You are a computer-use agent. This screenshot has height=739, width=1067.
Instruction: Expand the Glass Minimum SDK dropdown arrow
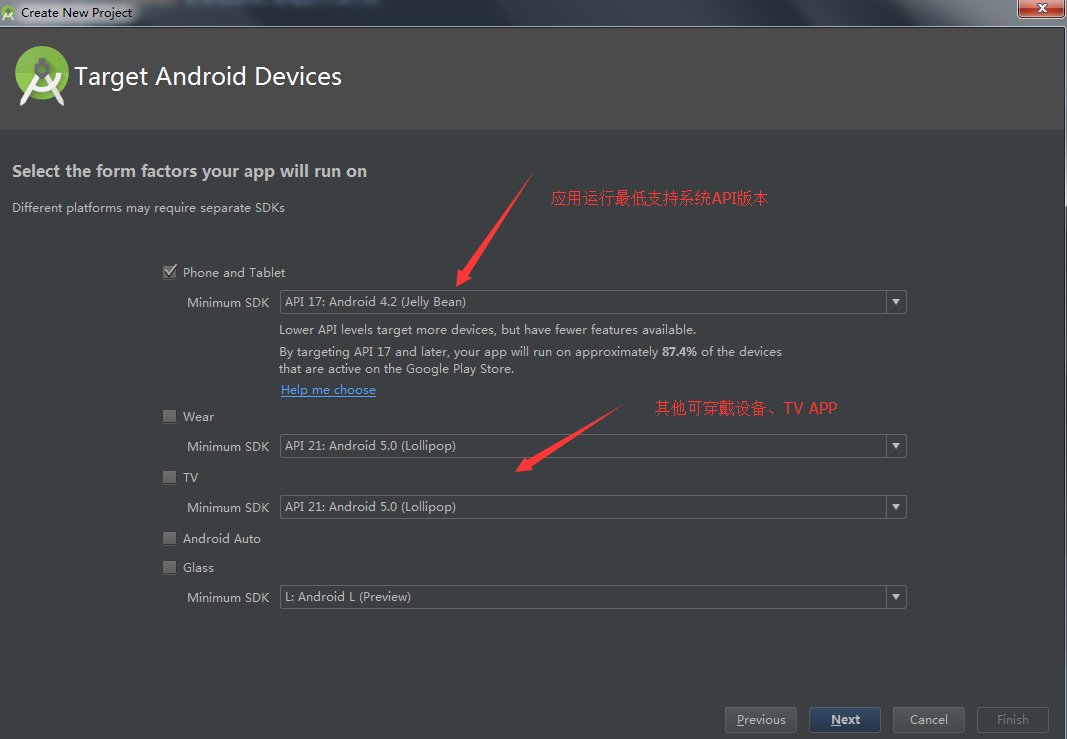coord(895,597)
